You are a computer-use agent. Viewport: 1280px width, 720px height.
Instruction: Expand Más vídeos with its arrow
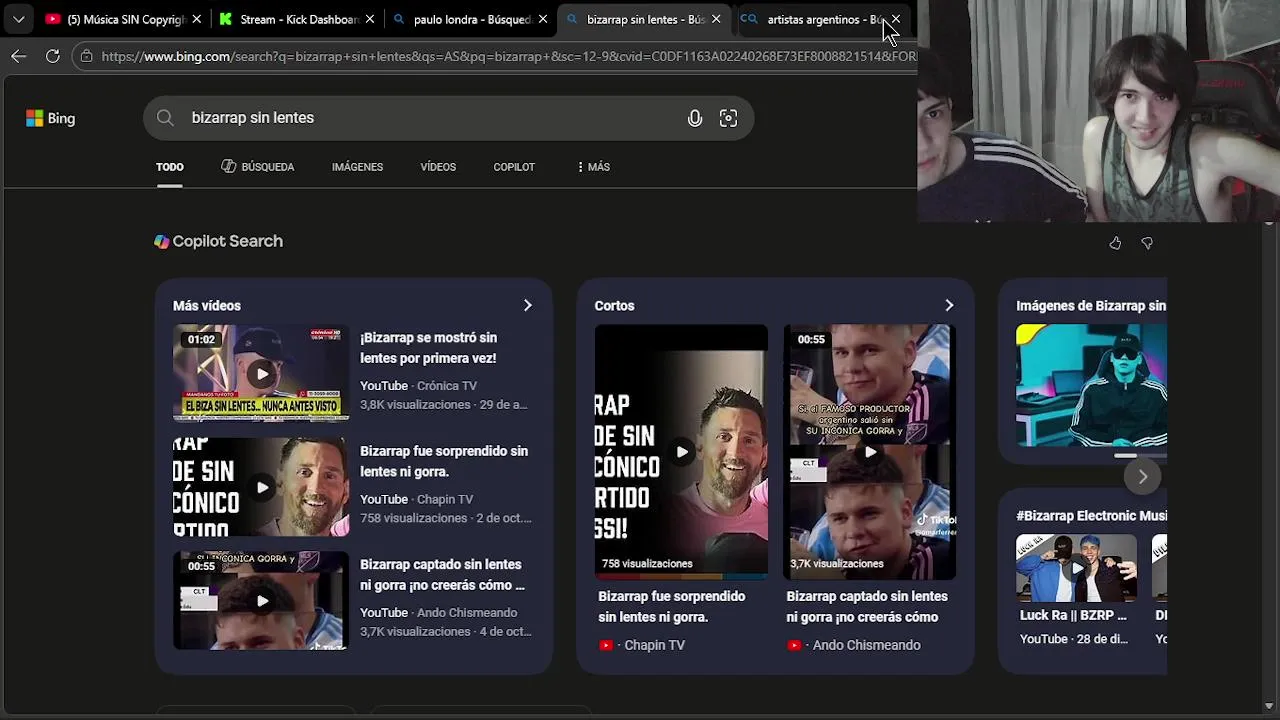pos(527,305)
